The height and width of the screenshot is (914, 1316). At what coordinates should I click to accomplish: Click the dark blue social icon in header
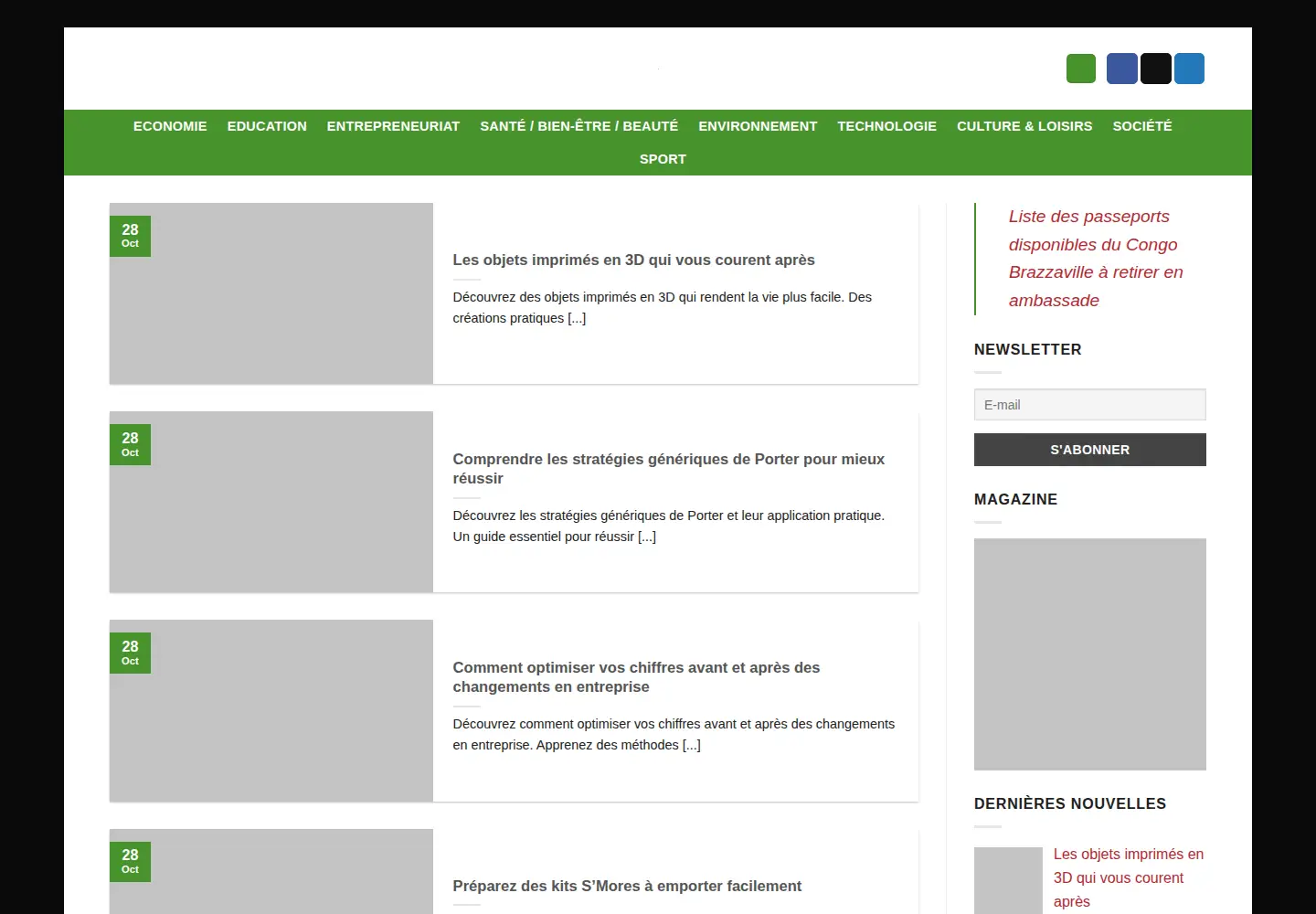pos(1121,69)
